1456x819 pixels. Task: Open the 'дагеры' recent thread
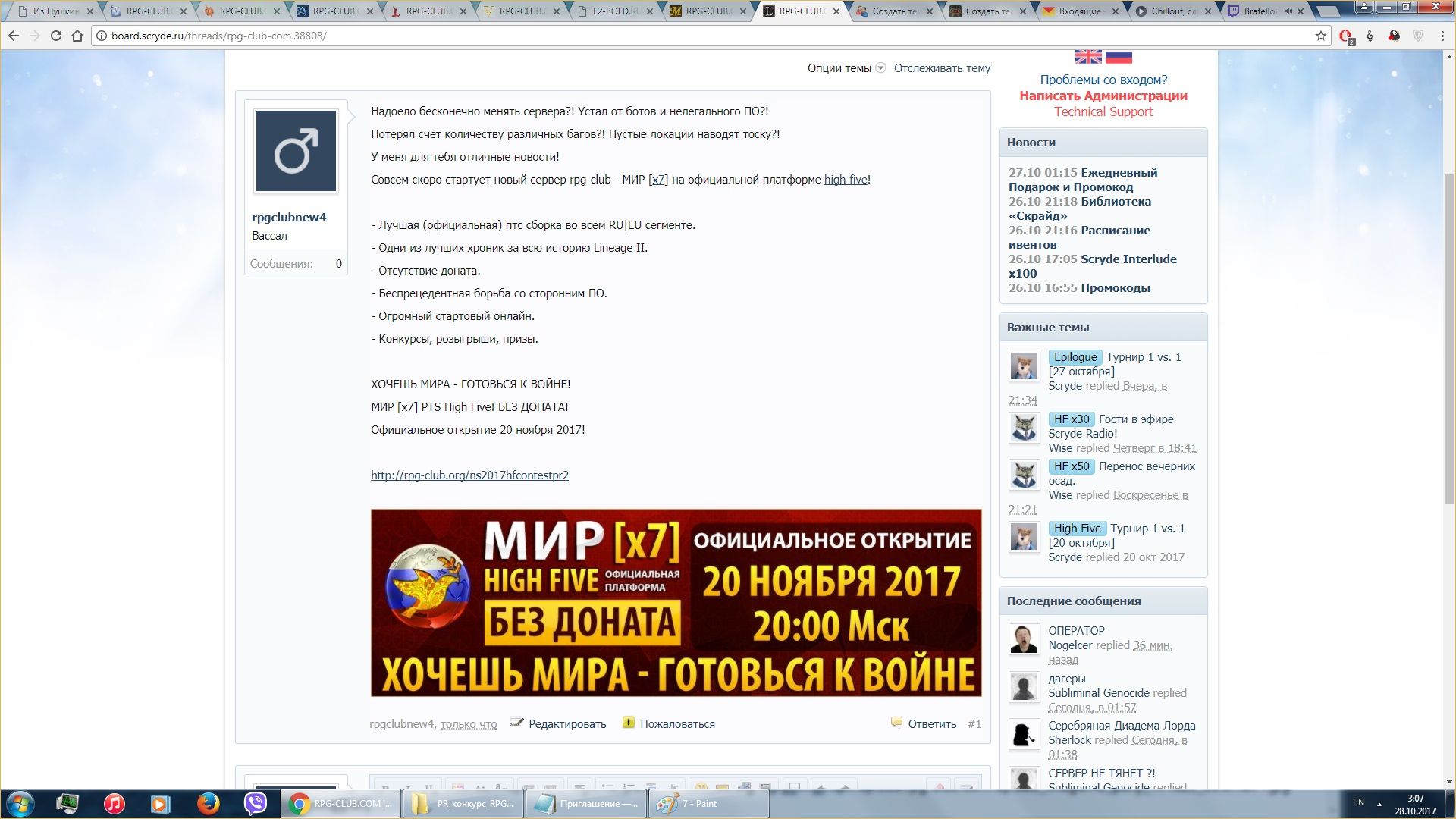1066,679
